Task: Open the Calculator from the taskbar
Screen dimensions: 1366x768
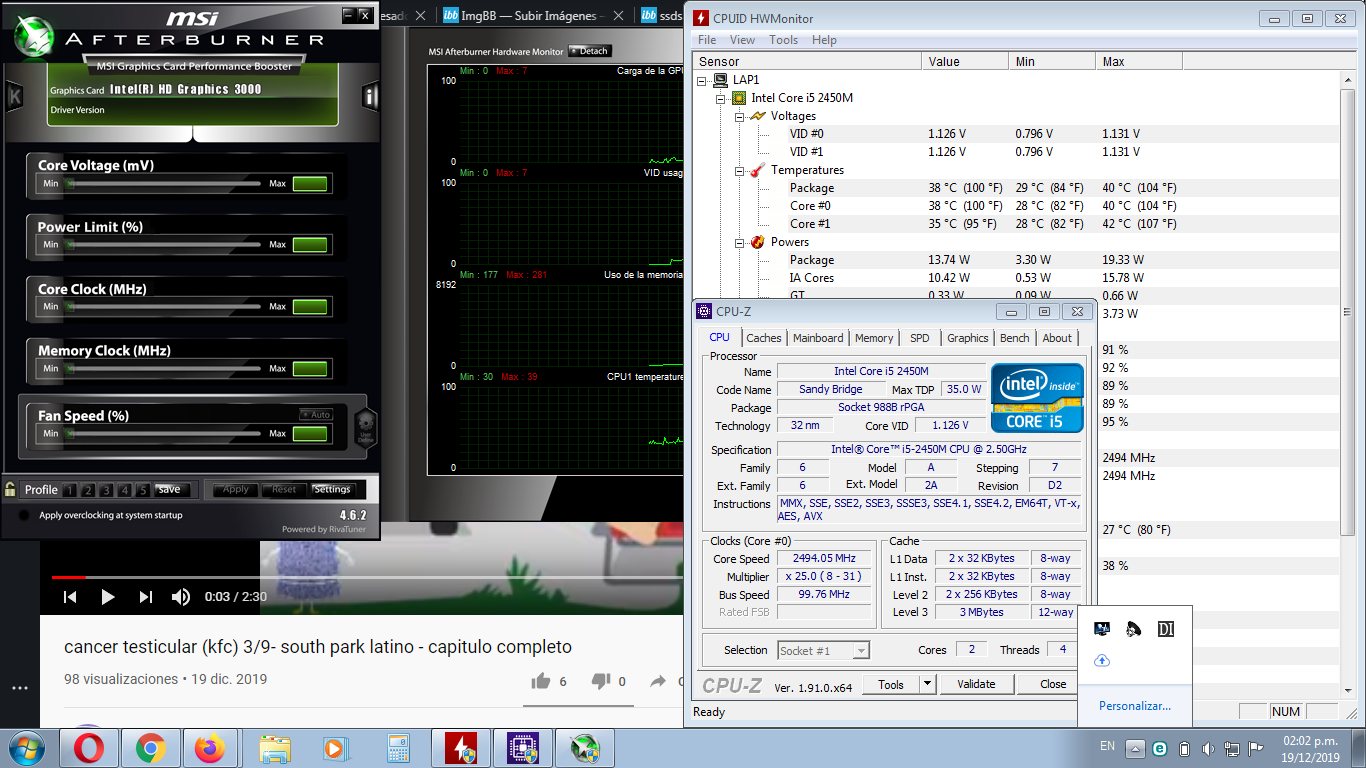Action: pos(397,748)
